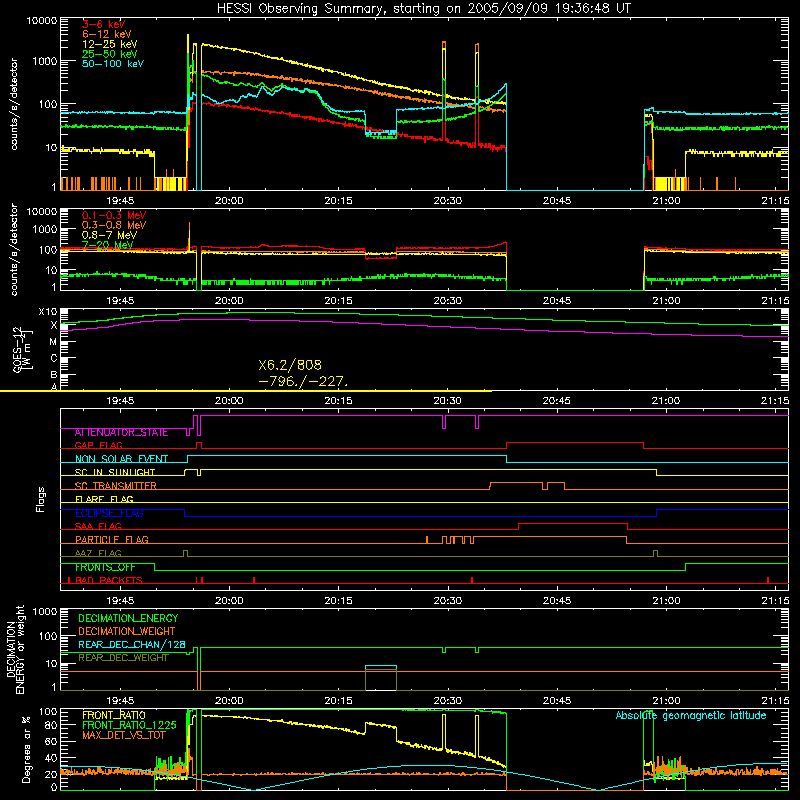
Task: Click the X6.2/808 flare annotation
Action: tap(290, 365)
